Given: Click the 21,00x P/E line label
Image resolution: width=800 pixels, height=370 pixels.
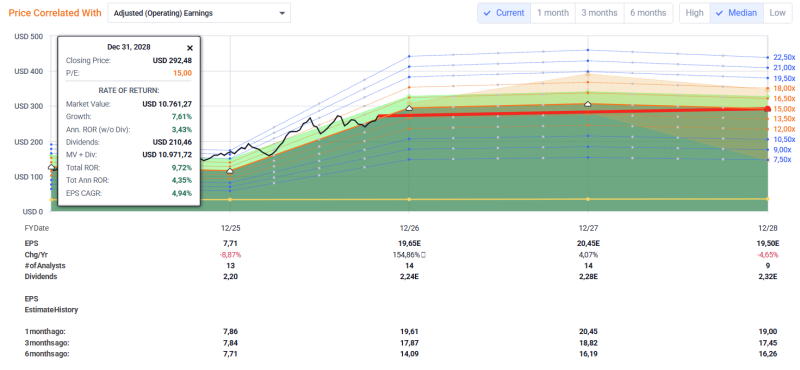Looking at the screenshot, I should pos(785,67).
